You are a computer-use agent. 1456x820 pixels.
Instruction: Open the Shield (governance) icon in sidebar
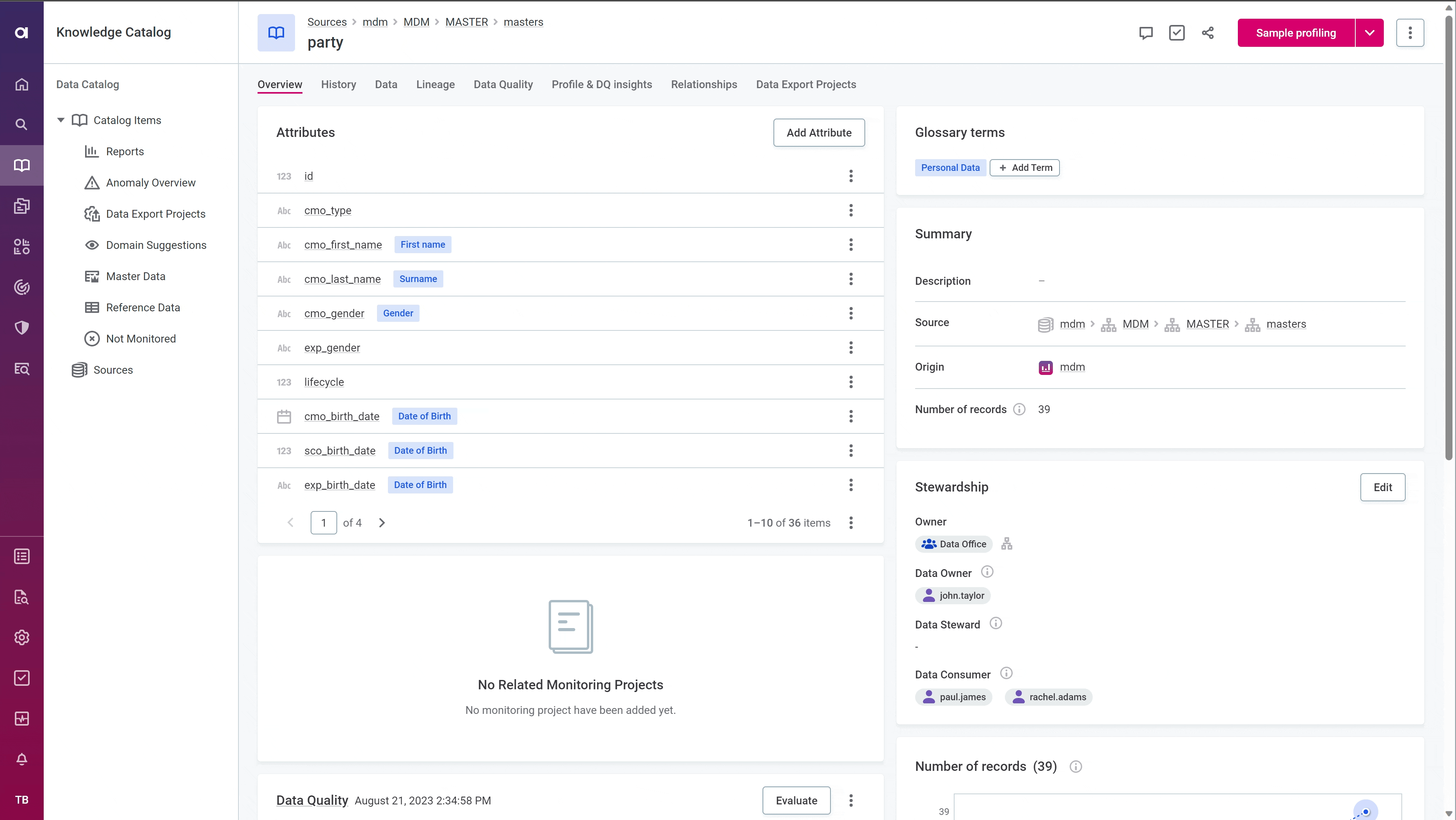(x=21, y=327)
